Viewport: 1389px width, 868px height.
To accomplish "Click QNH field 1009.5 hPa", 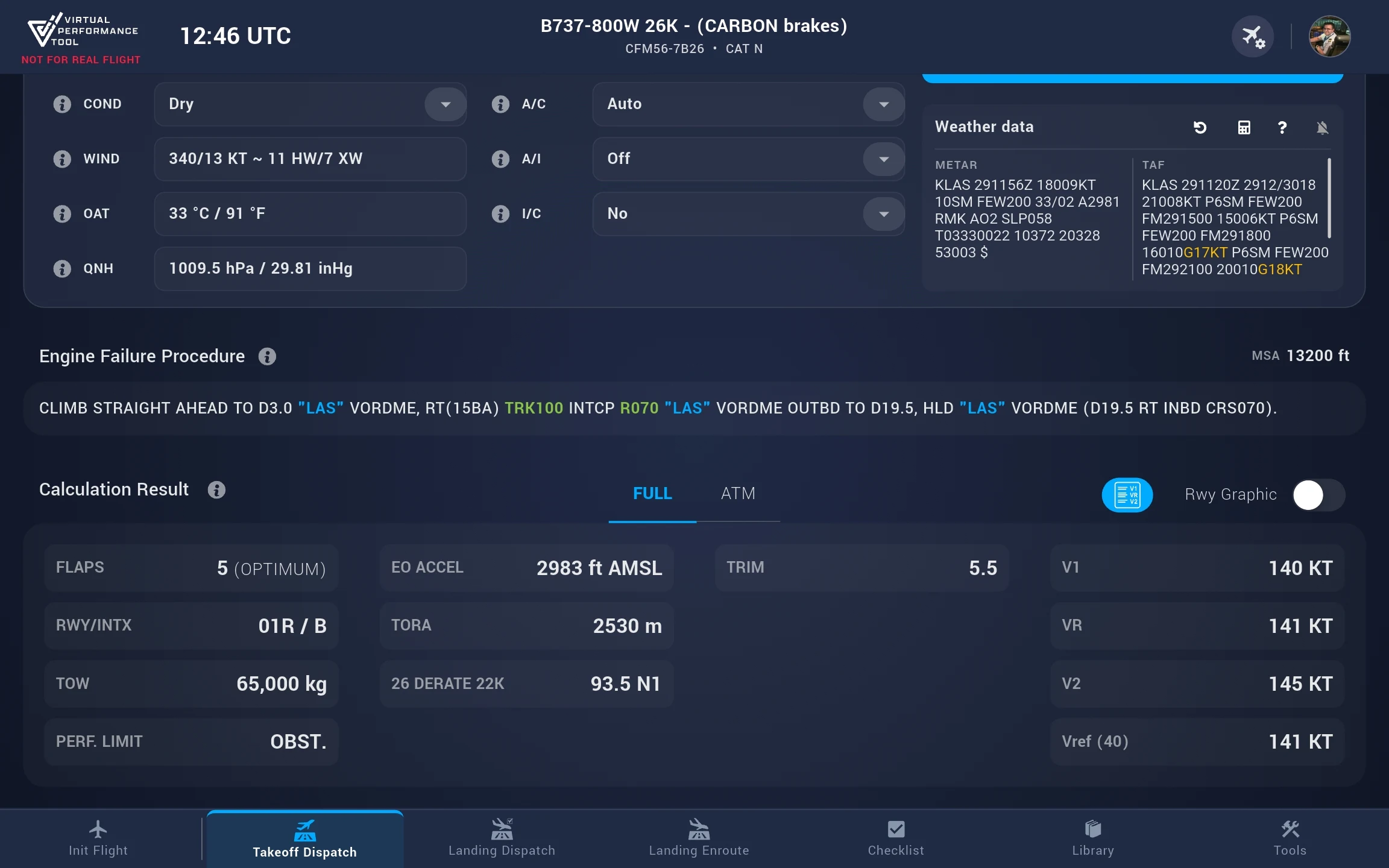I will (310, 269).
